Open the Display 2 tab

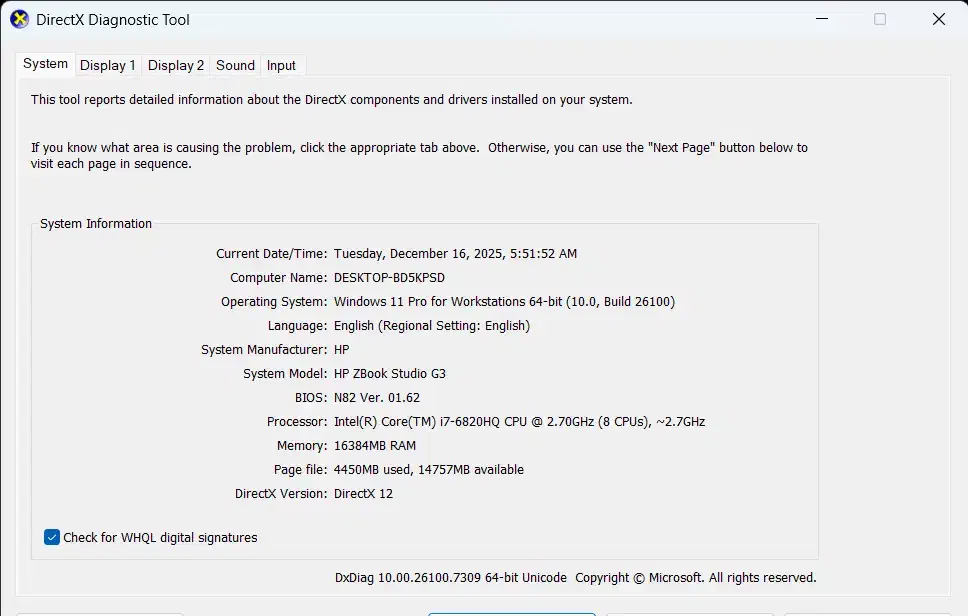point(175,65)
